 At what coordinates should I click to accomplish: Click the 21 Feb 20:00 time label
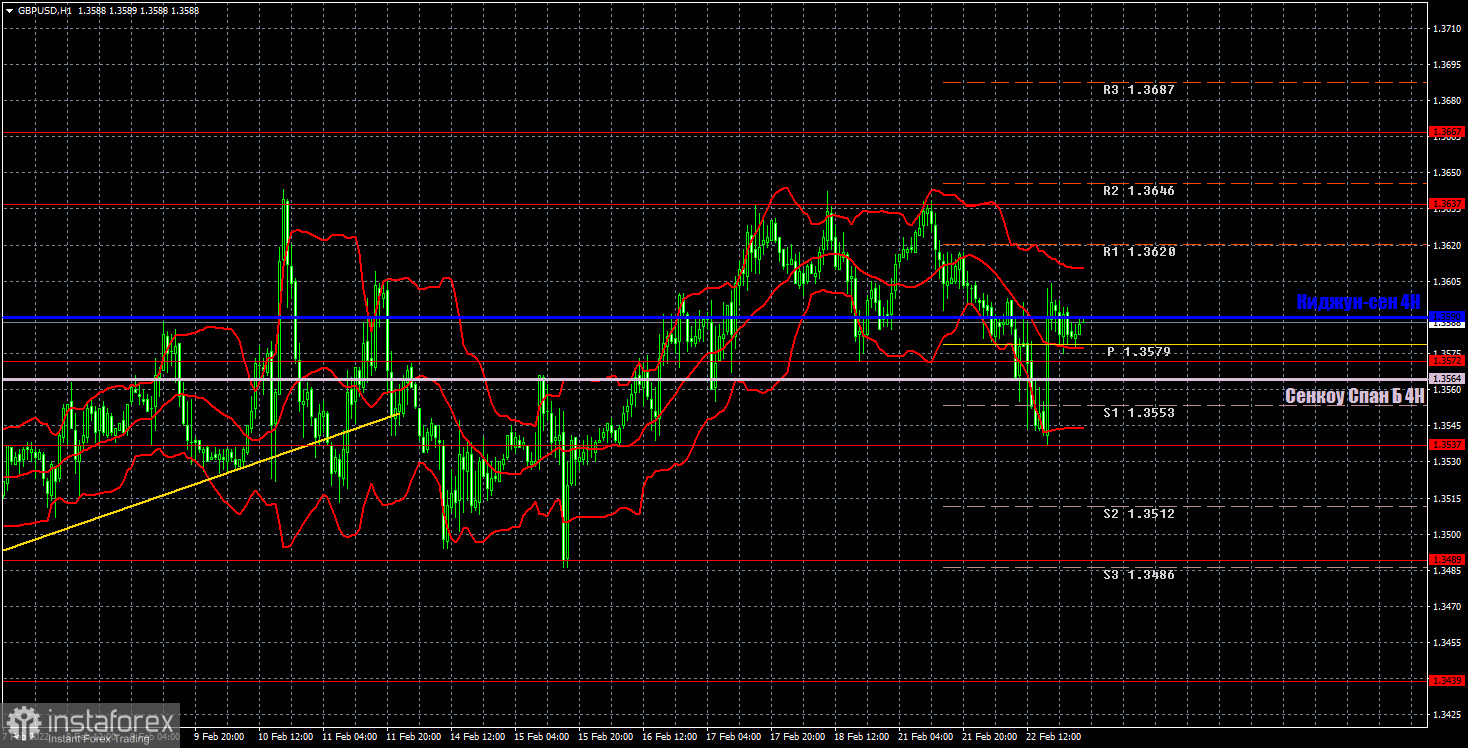(990, 737)
